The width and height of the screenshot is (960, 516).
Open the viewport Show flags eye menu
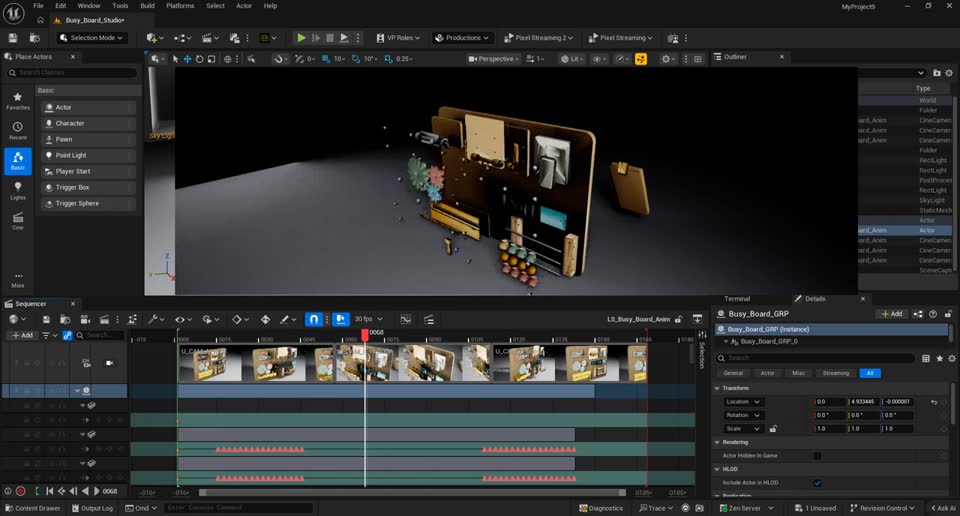tap(599, 59)
